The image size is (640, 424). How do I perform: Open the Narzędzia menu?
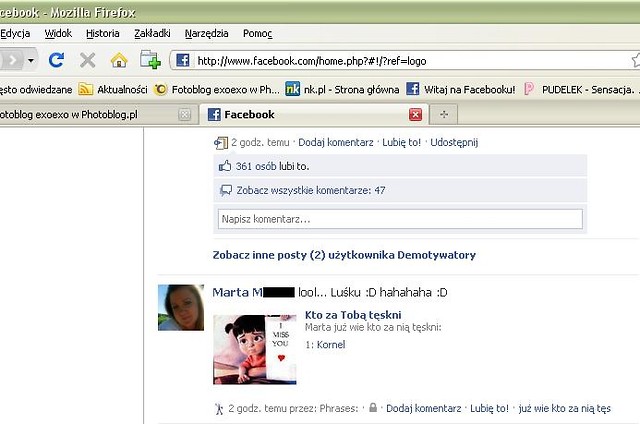207,33
